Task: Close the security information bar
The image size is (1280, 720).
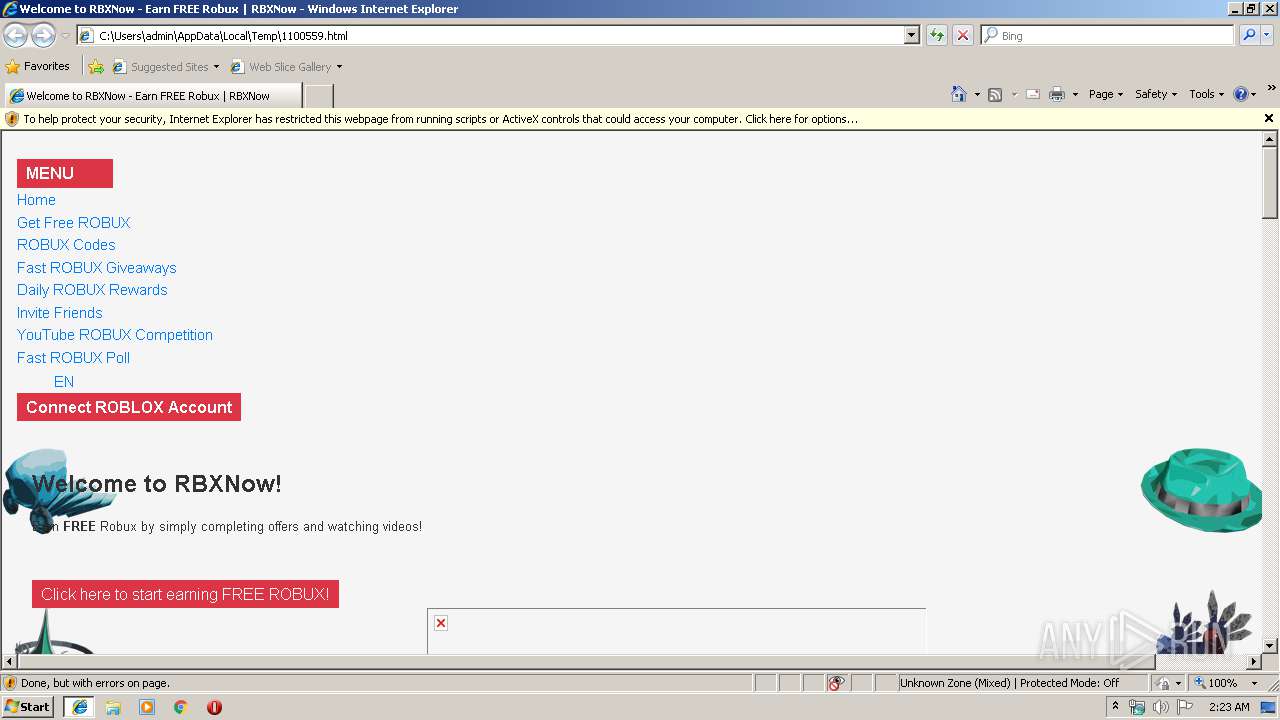Action: pos(1269,118)
